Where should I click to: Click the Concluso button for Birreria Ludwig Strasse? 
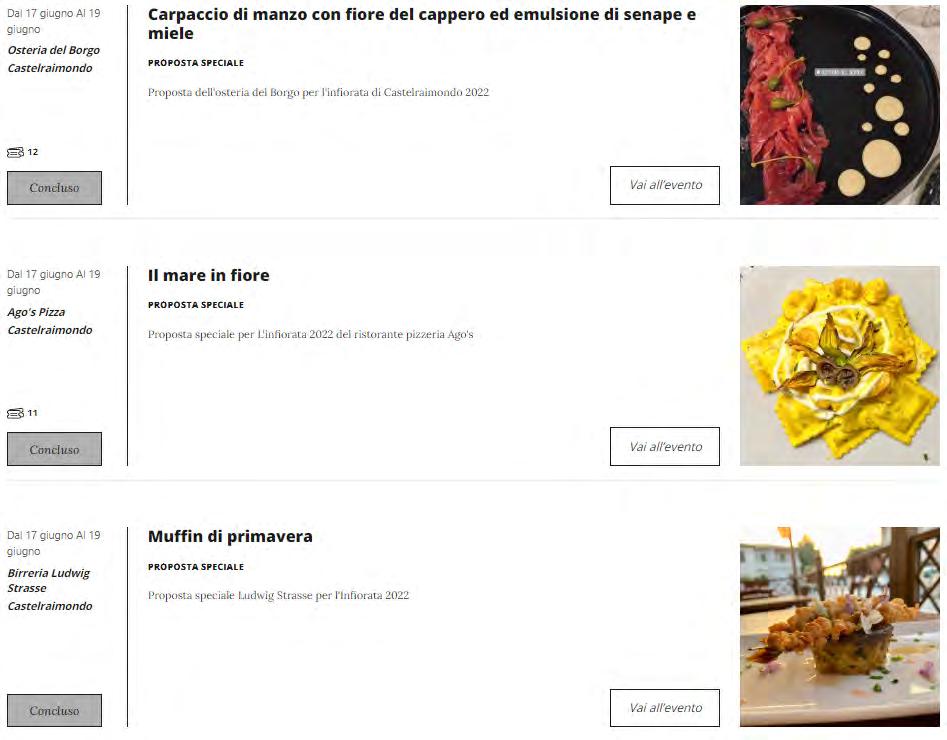(x=54, y=710)
